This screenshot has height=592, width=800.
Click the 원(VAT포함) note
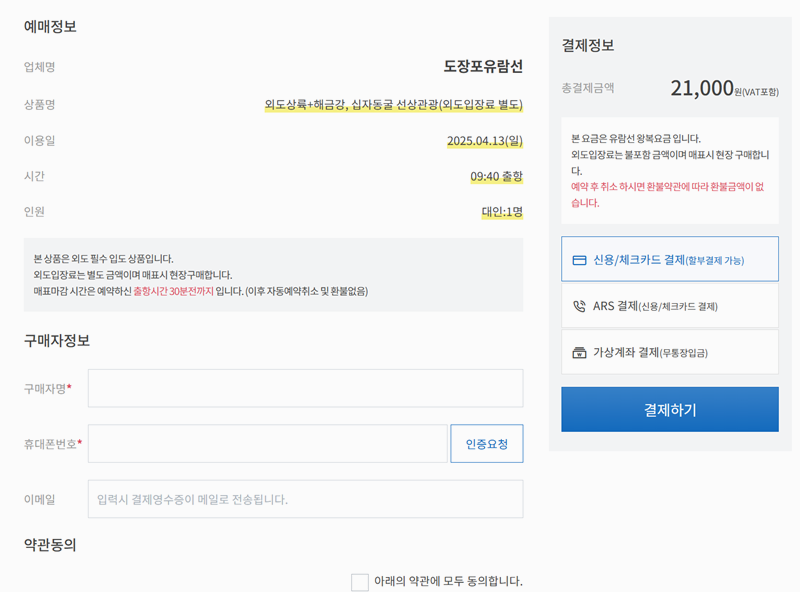757,92
